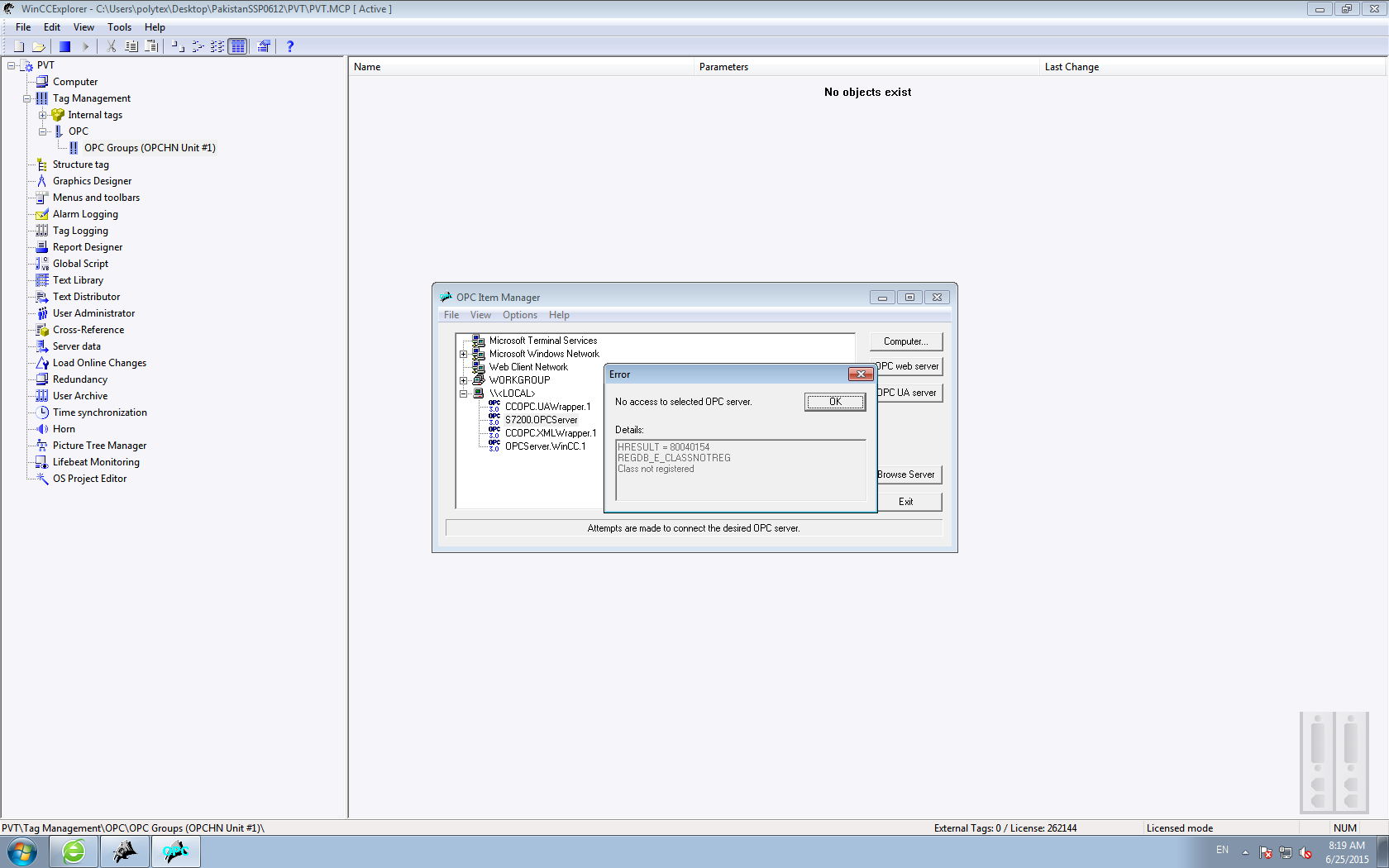Click the OPC Item Manager taskbar icon
Viewport: 1389px width, 868px height.
point(176,851)
